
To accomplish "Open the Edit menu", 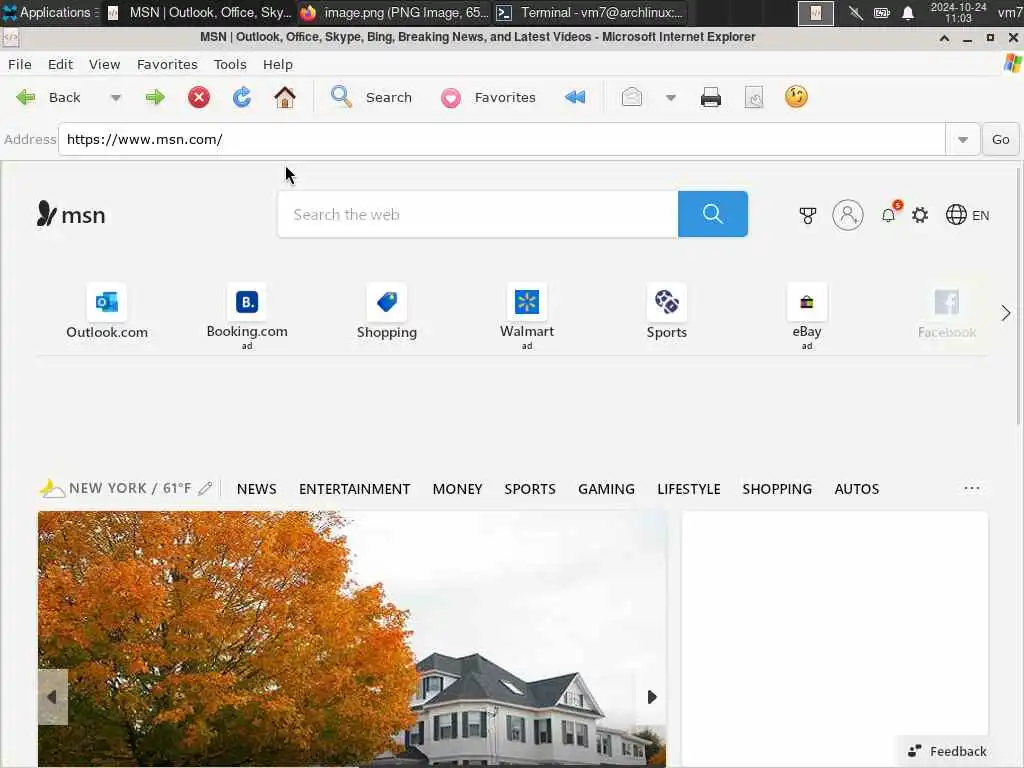I will pos(60,64).
